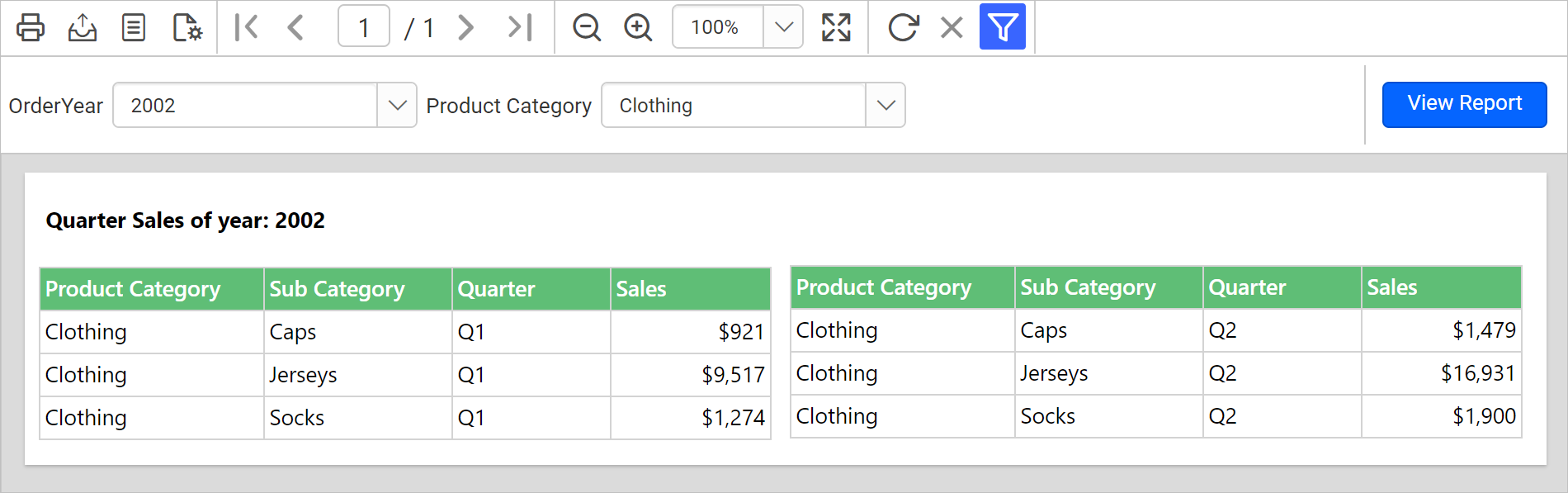Viewport: 1568px width, 493px height.
Task: Fit report to page icon
Action: click(836, 27)
